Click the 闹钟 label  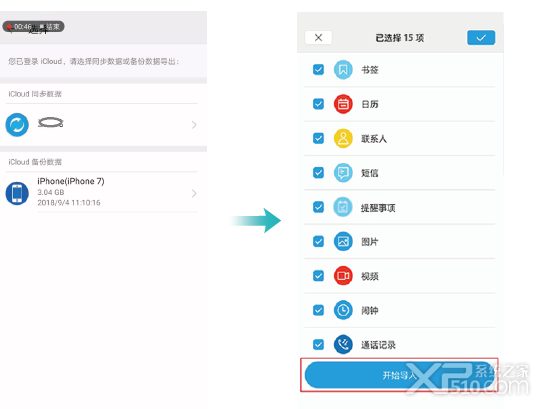pos(370,311)
